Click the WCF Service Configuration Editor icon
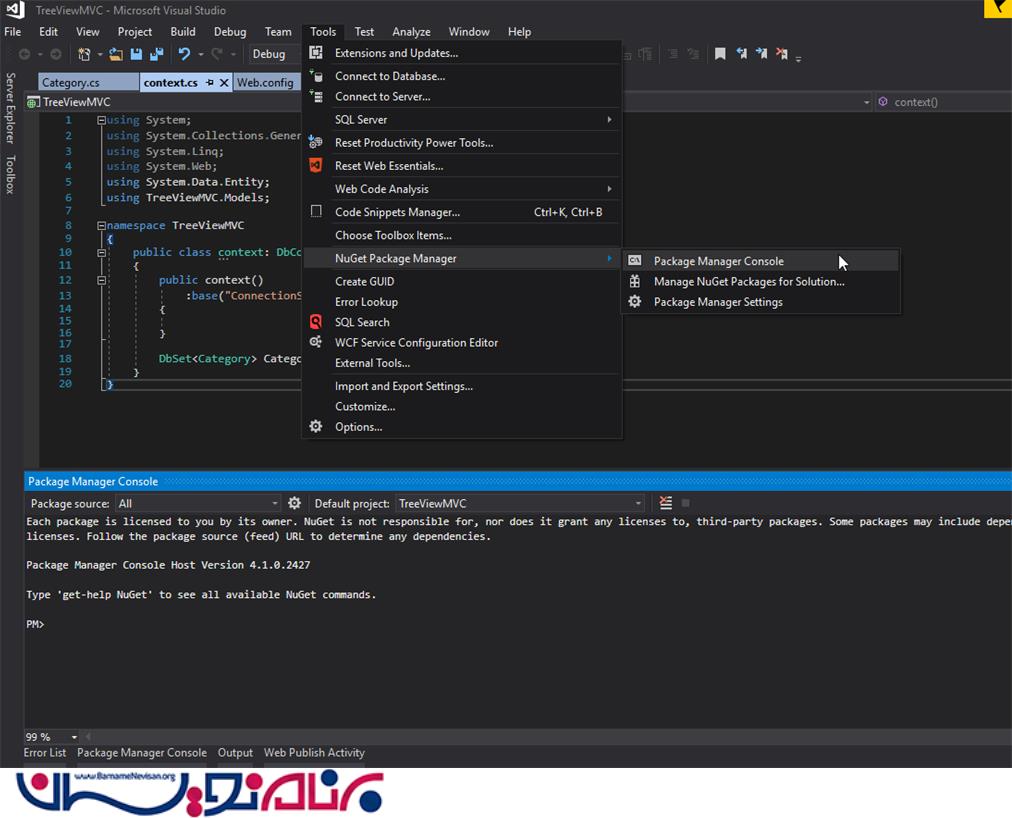1012x818 pixels. tap(316, 342)
